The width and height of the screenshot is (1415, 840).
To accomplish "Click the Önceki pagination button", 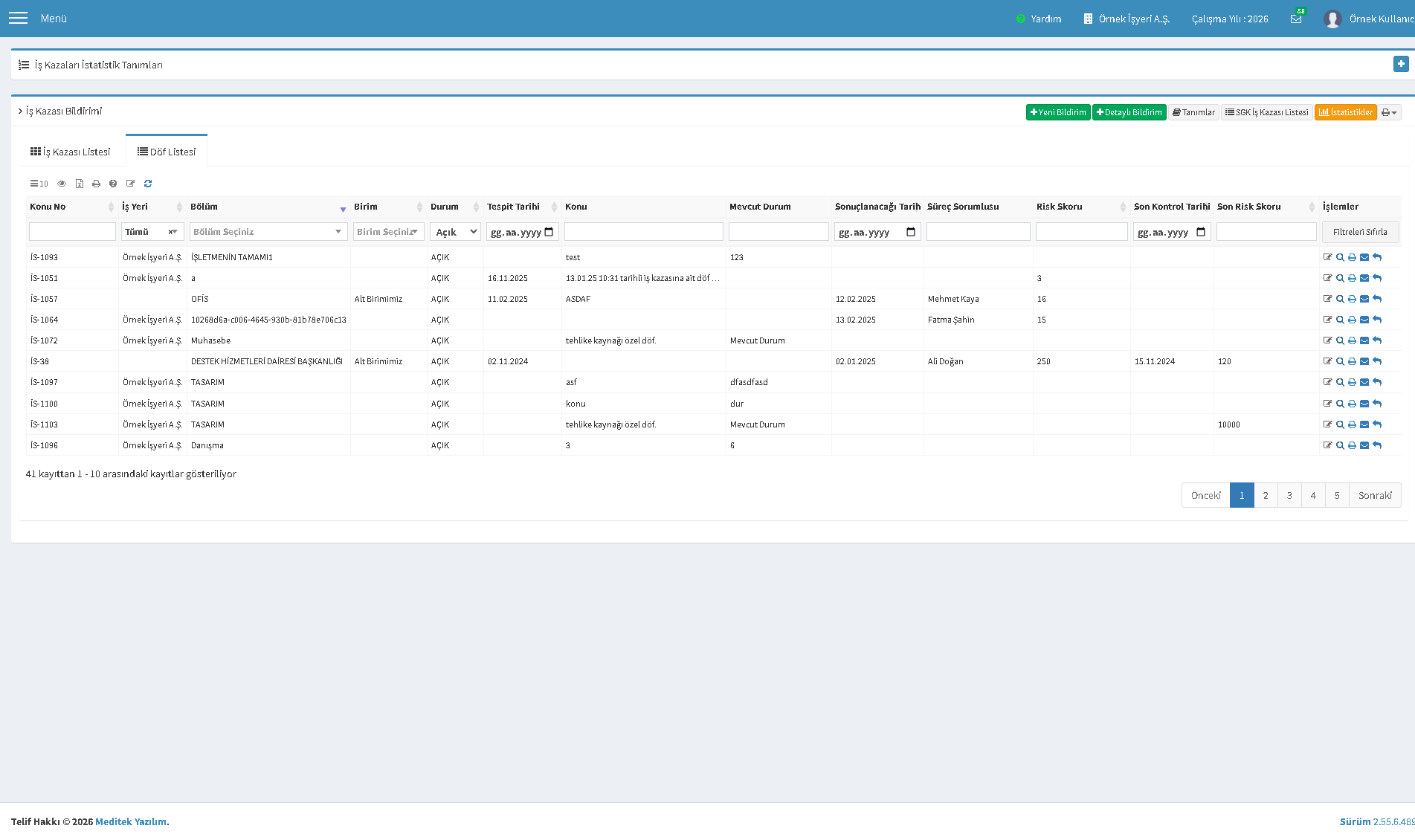I will click(1205, 495).
